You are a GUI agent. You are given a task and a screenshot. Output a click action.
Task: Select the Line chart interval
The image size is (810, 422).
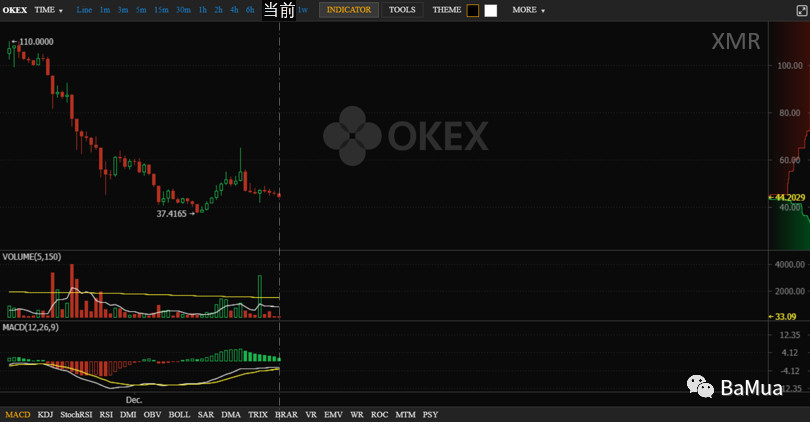pos(84,10)
